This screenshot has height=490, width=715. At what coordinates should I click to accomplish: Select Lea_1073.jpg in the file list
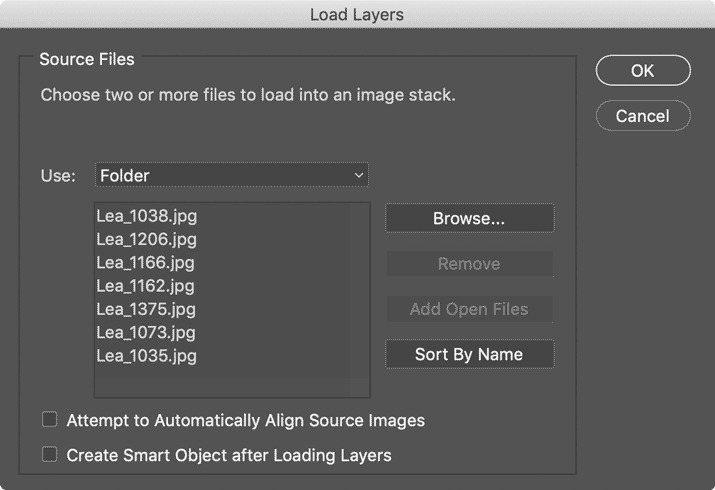point(223,332)
